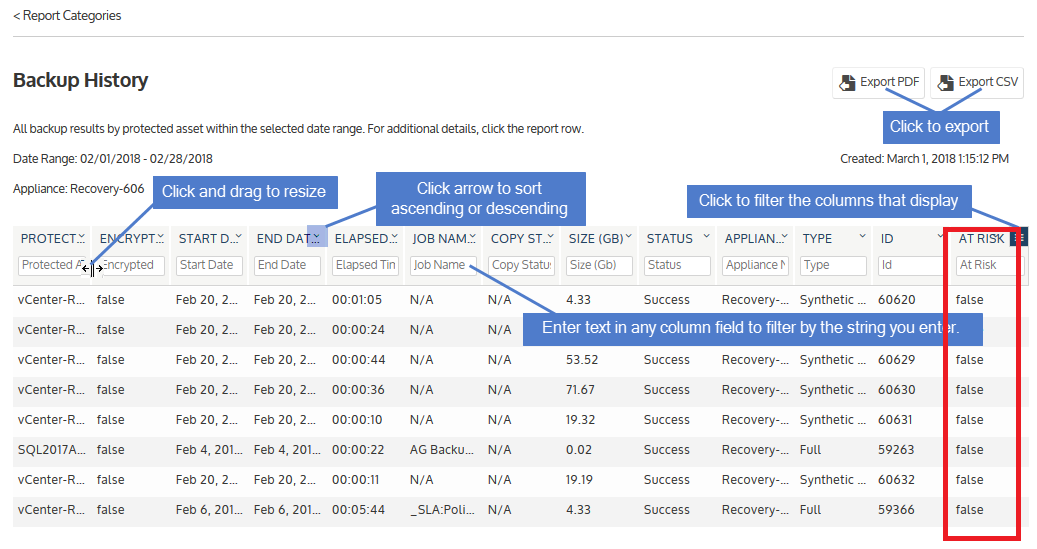Click the Start Date filter field
Image resolution: width=1037 pixels, height=549 pixels.
[209, 265]
